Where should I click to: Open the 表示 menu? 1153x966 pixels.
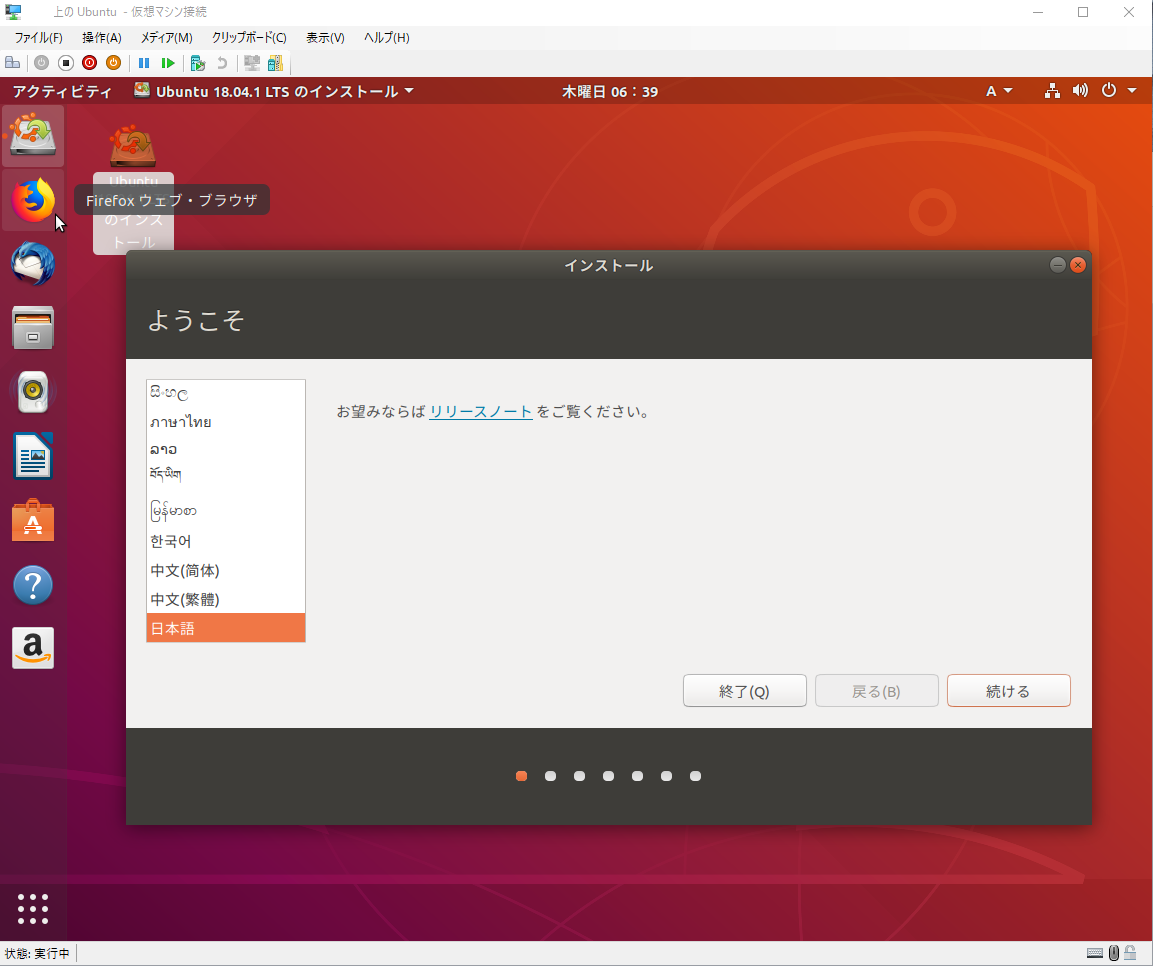point(324,37)
